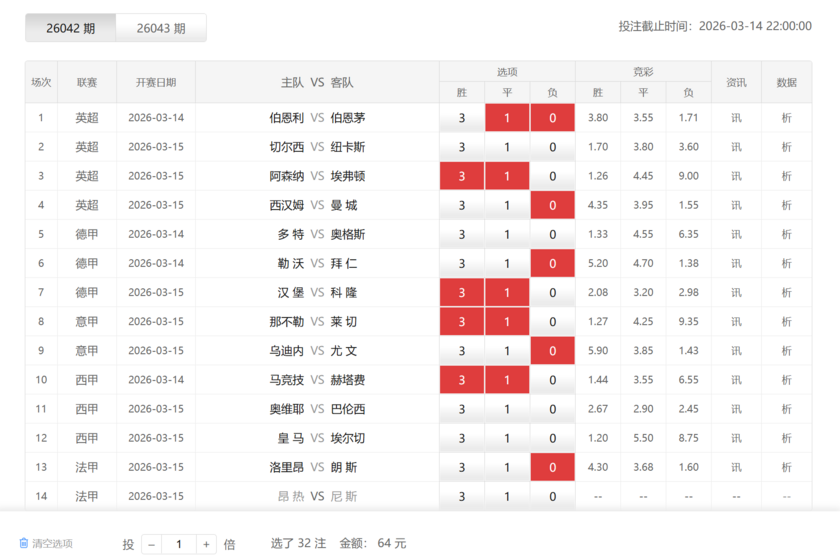Click odds value 5.50 for 皇马 match
The width and height of the screenshot is (840, 560).
coord(643,438)
